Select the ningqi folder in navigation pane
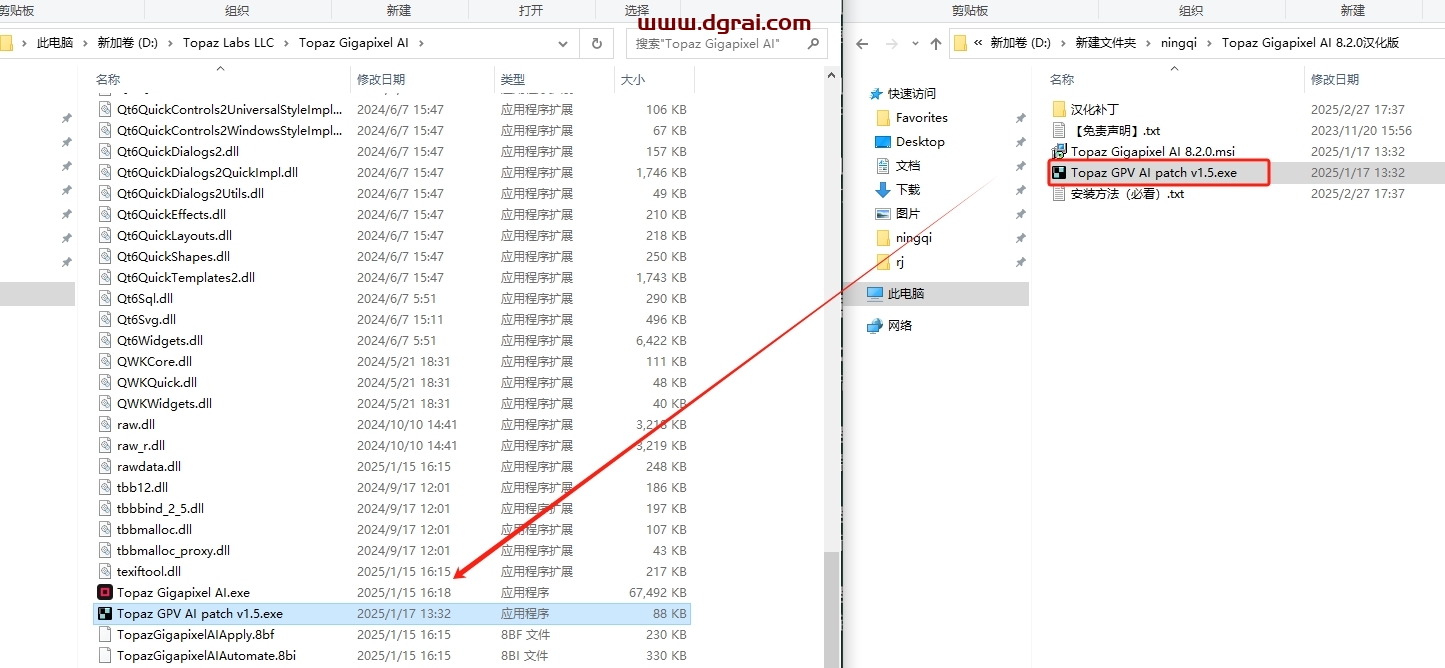This screenshot has height=668, width=1445. (914, 238)
